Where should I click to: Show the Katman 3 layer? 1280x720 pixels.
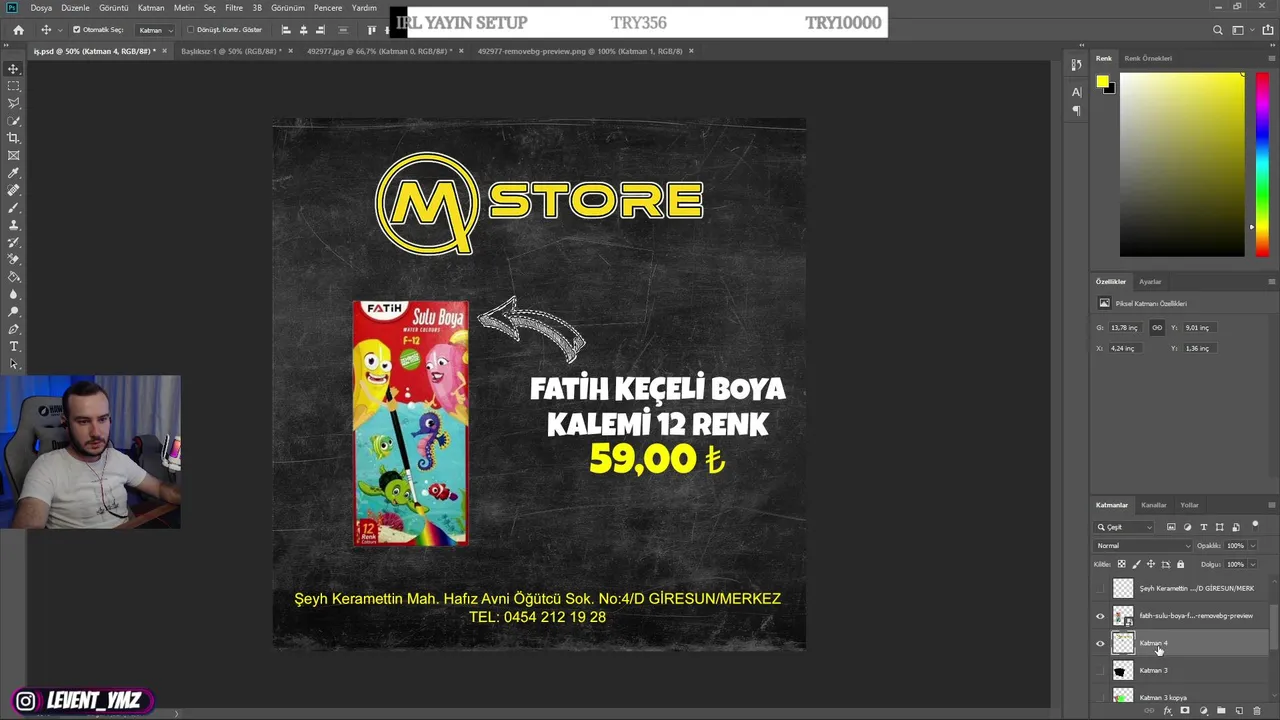[1101, 670]
